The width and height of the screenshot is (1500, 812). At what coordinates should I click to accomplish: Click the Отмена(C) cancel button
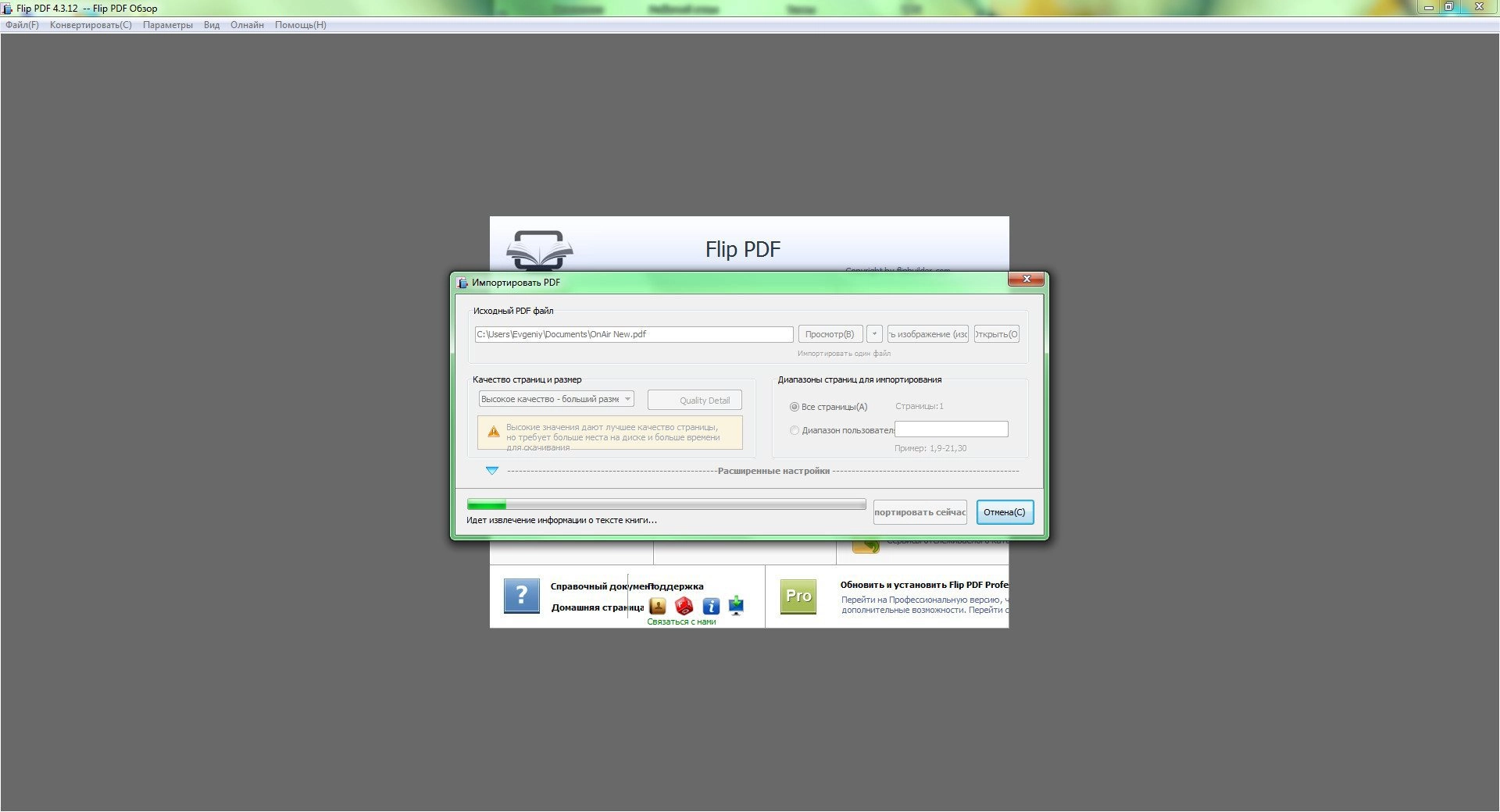1005,512
